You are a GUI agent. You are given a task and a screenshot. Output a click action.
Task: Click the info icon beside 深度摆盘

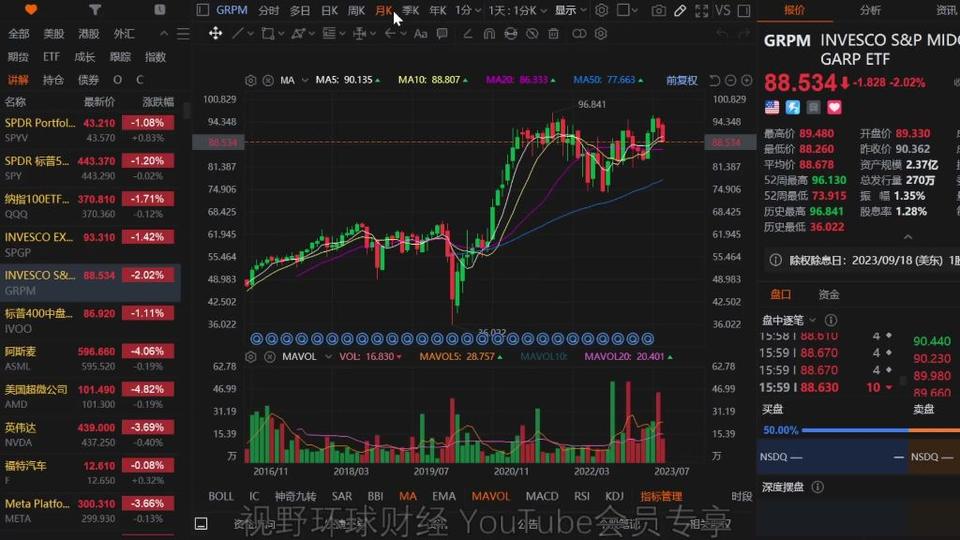[x=817, y=487]
